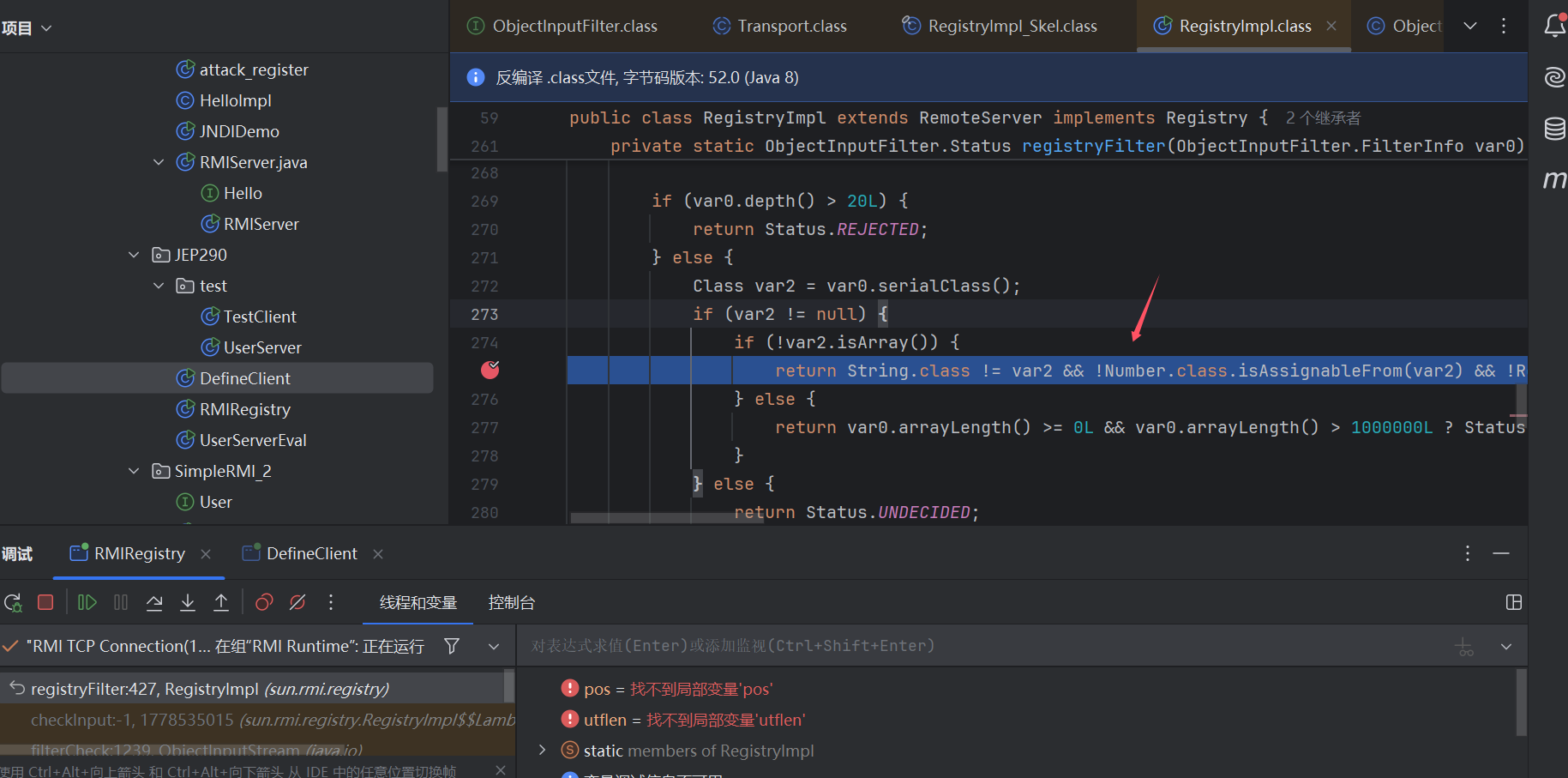1568x778 pixels.
Task: Select HelloImpl in project tree
Action: (x=236, y=100)
